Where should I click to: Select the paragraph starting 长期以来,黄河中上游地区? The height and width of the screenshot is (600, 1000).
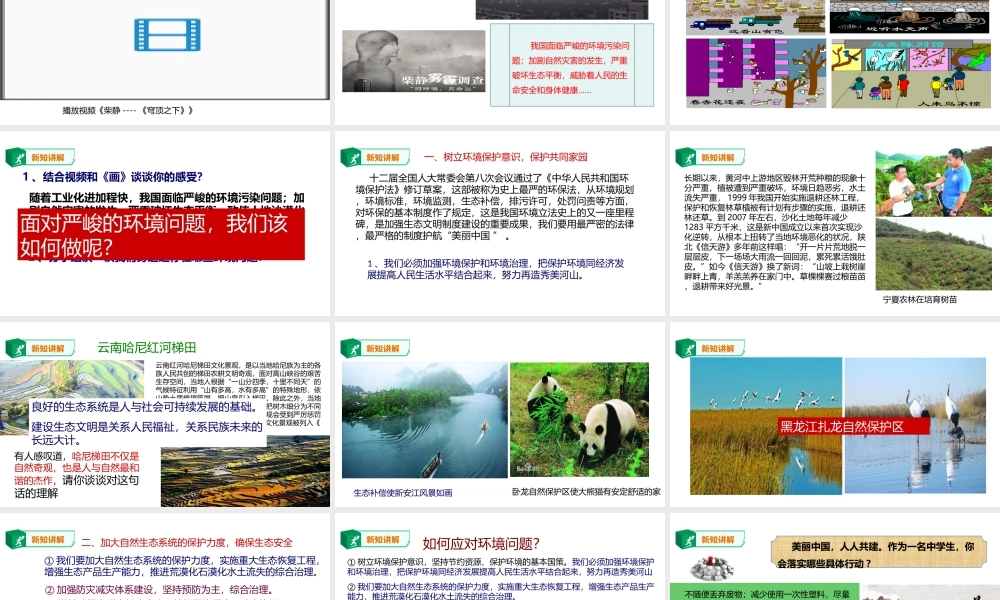tap(774, 232)
